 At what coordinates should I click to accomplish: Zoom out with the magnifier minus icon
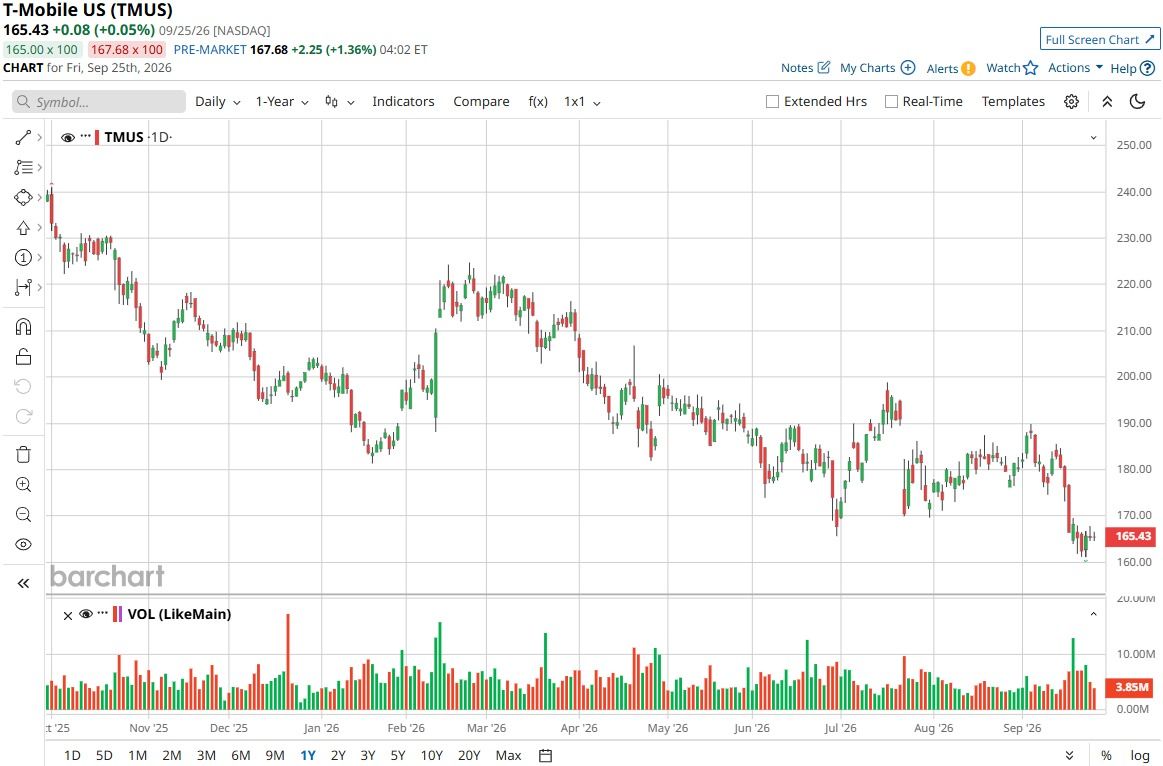(x=23, y=515)
